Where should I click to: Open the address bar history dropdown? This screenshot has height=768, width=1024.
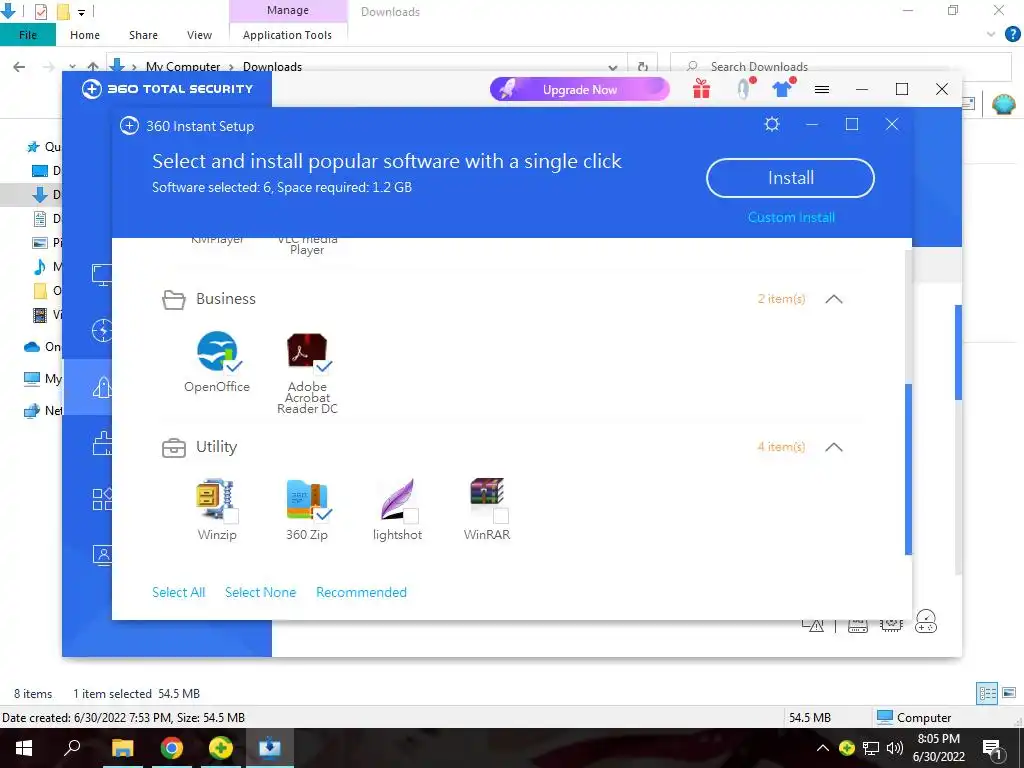click(x=613, y=67)
